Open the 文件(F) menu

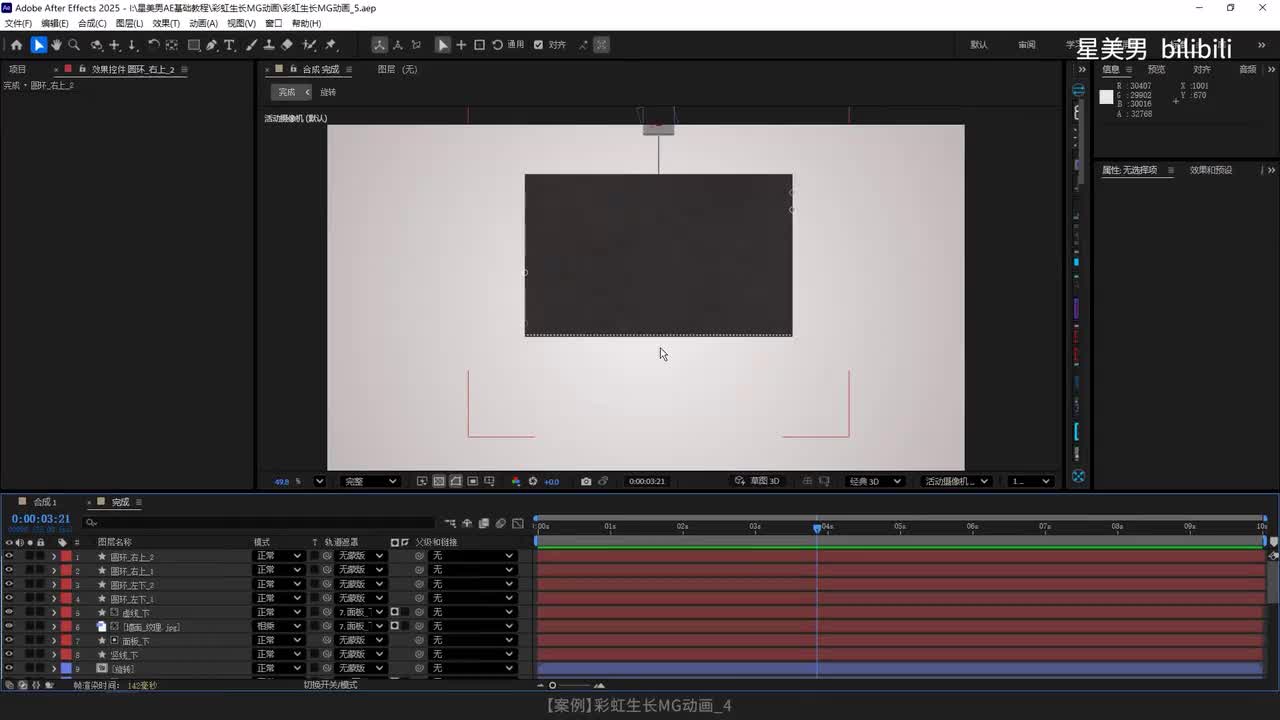click(18, 23)
